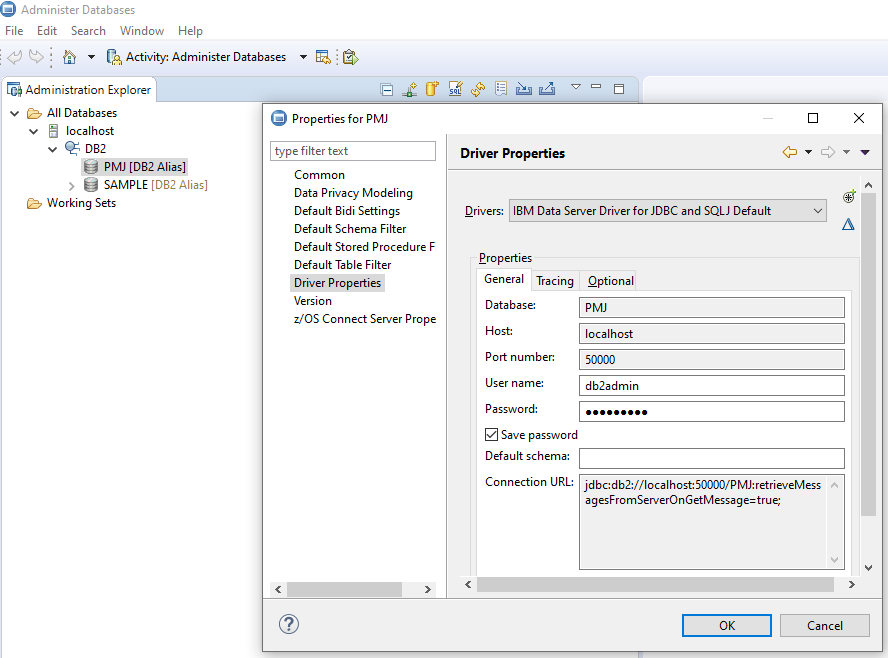Toggle the Save password checkbox
Viewport: 888px width, 658px height.
pos(491,435)
